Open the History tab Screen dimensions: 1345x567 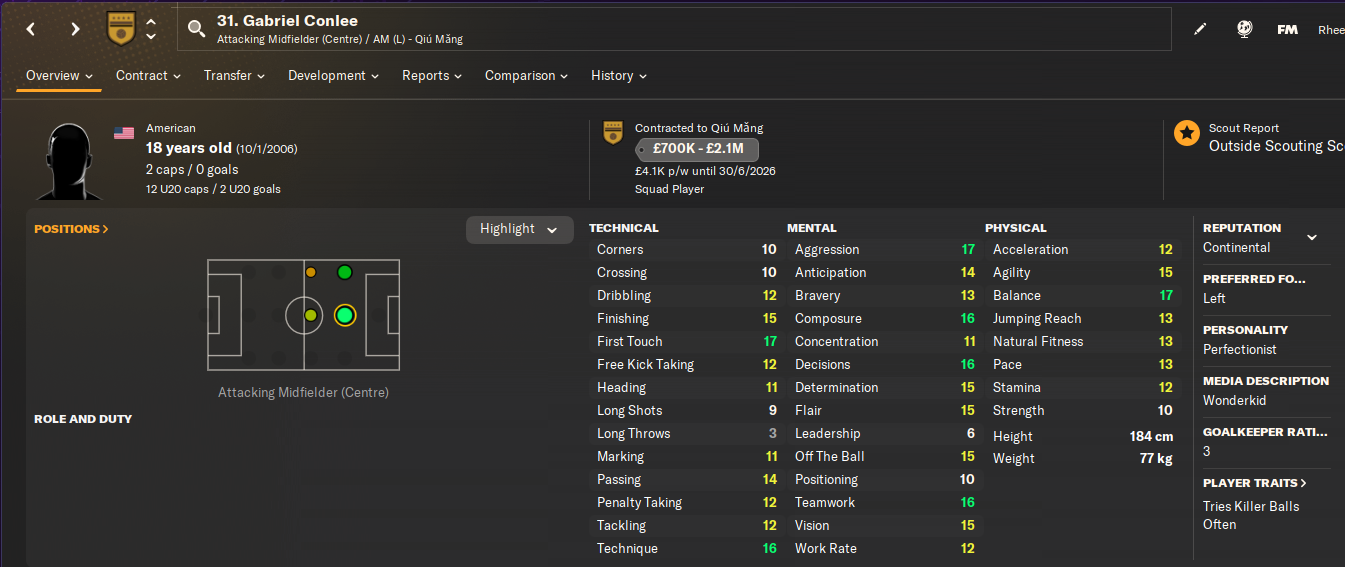tap(618, 76)
